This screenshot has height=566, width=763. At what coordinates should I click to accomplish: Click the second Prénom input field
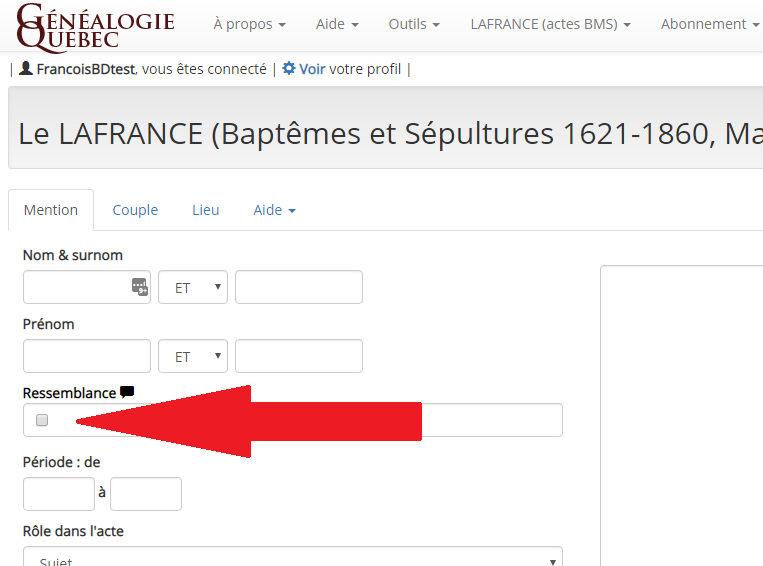(x=299, y=356)
